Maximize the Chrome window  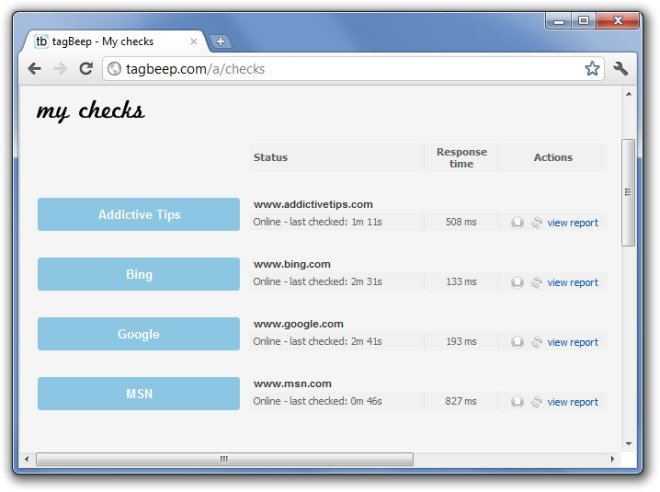coord(583,21)
